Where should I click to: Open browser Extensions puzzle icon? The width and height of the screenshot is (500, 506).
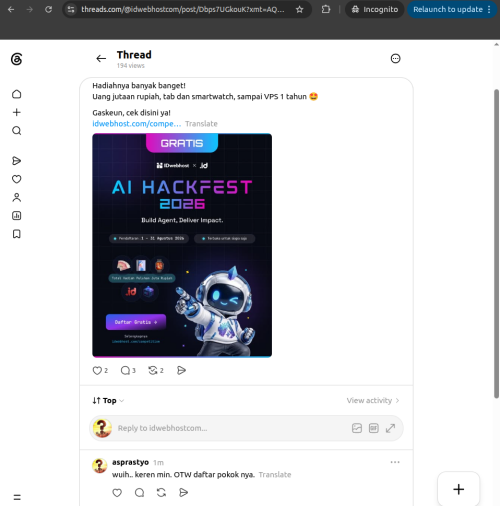(x=326, y=9)
